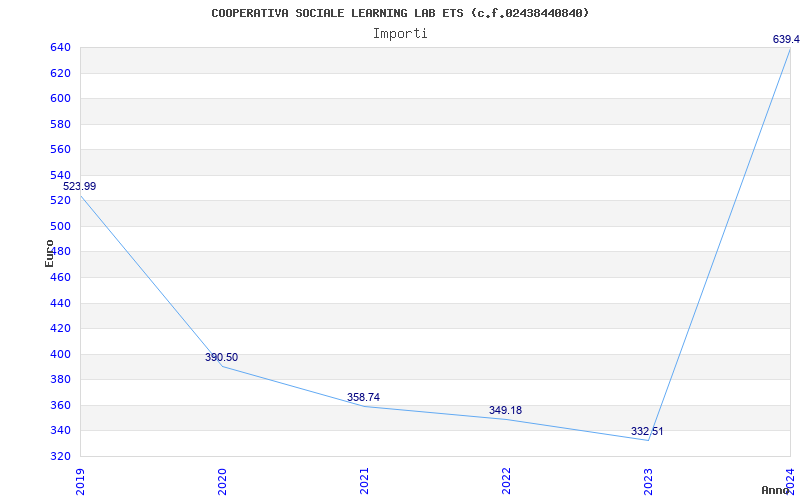The image size is (800, 500).
Task: Click the 460 y-axis tick label
Action: tap(60, 278)
